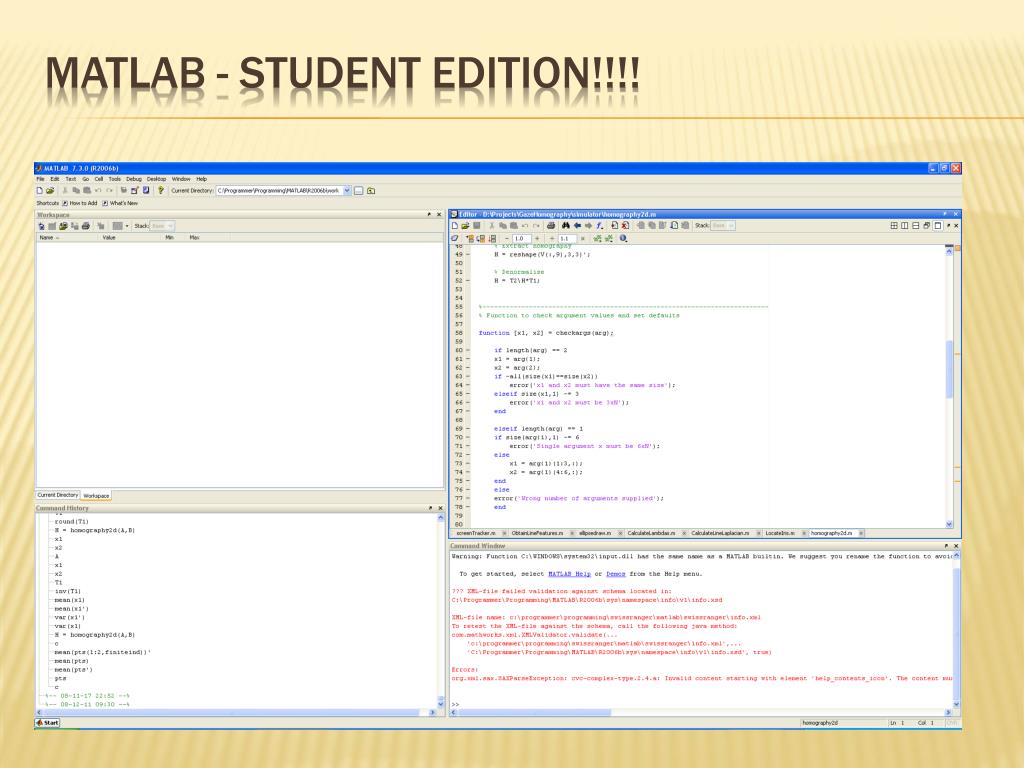1024x768 pixels.
Task: Click the What's New shortcut
Action: (x=120, y=203)
